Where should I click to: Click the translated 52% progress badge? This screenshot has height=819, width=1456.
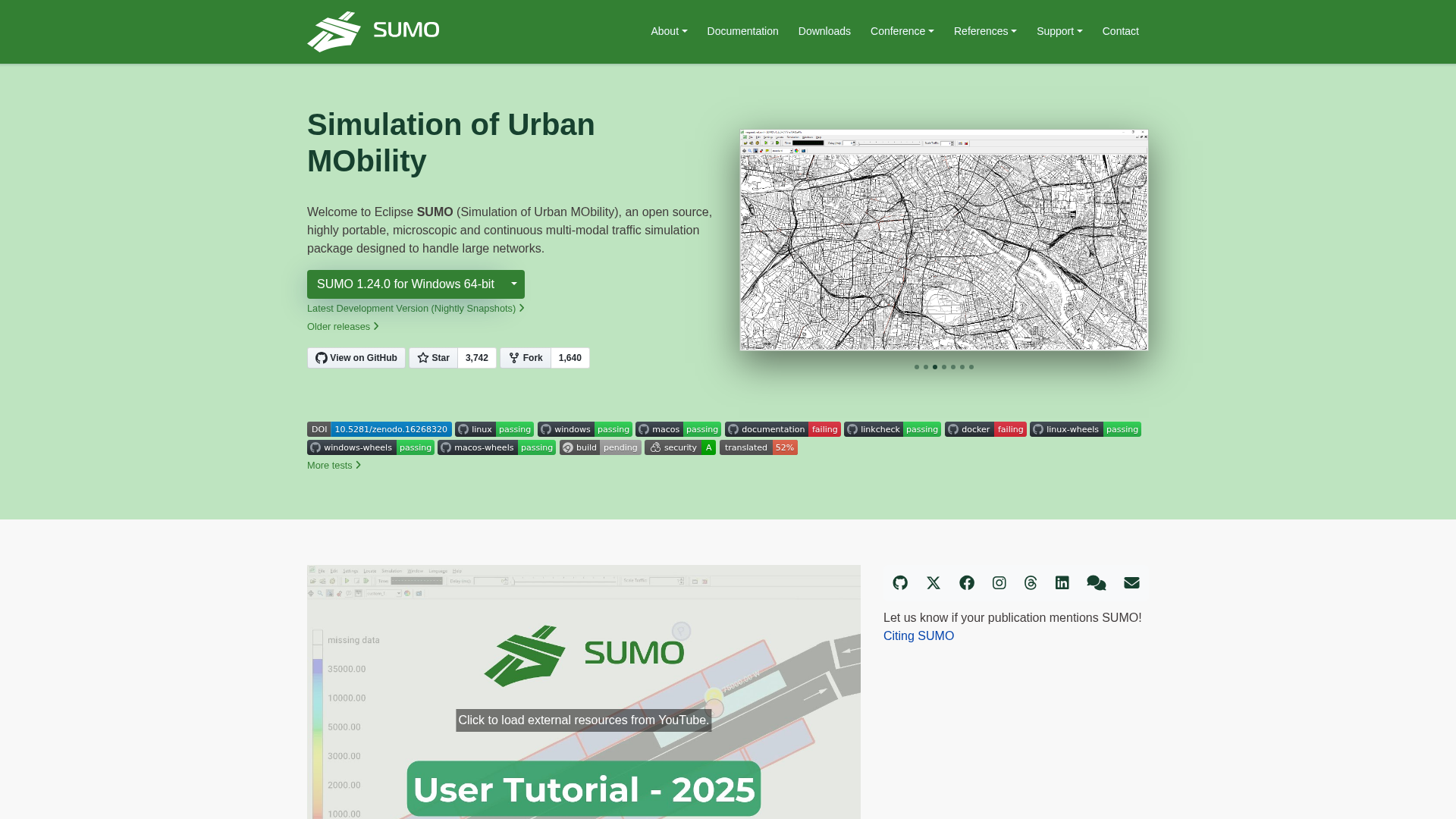[x=758, y=447]
